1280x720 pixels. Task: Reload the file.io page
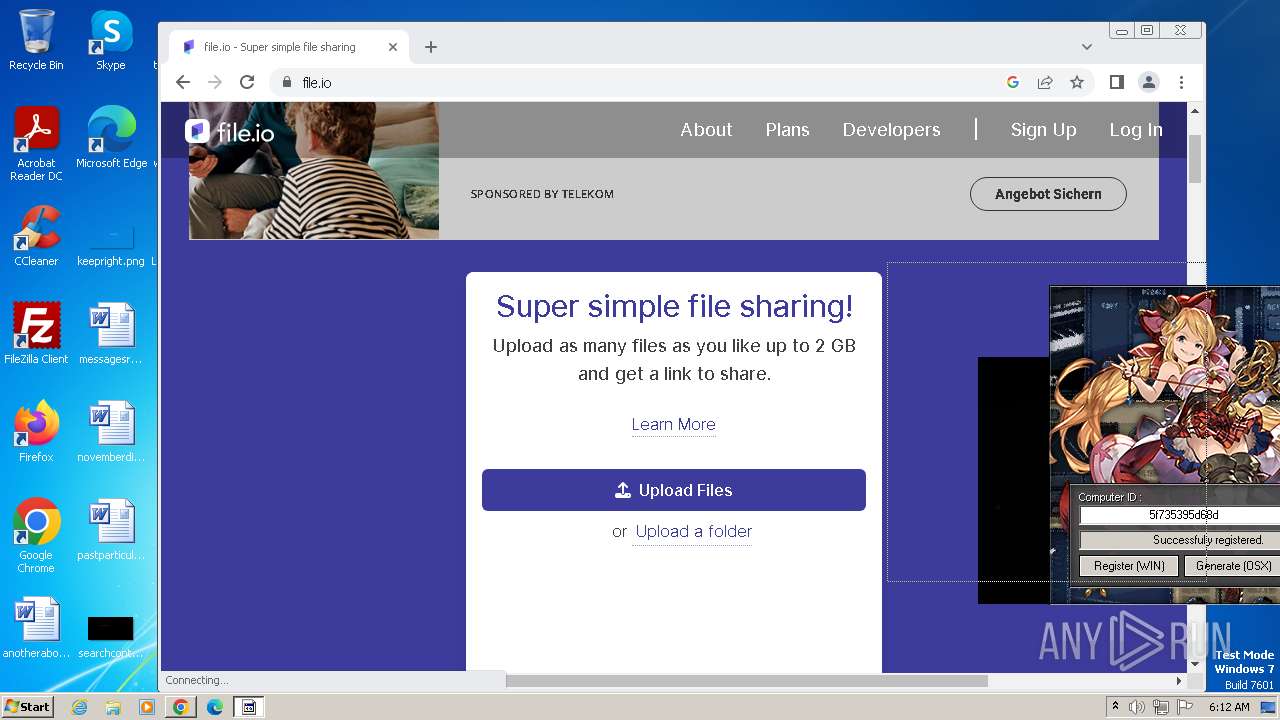point(247,82)
